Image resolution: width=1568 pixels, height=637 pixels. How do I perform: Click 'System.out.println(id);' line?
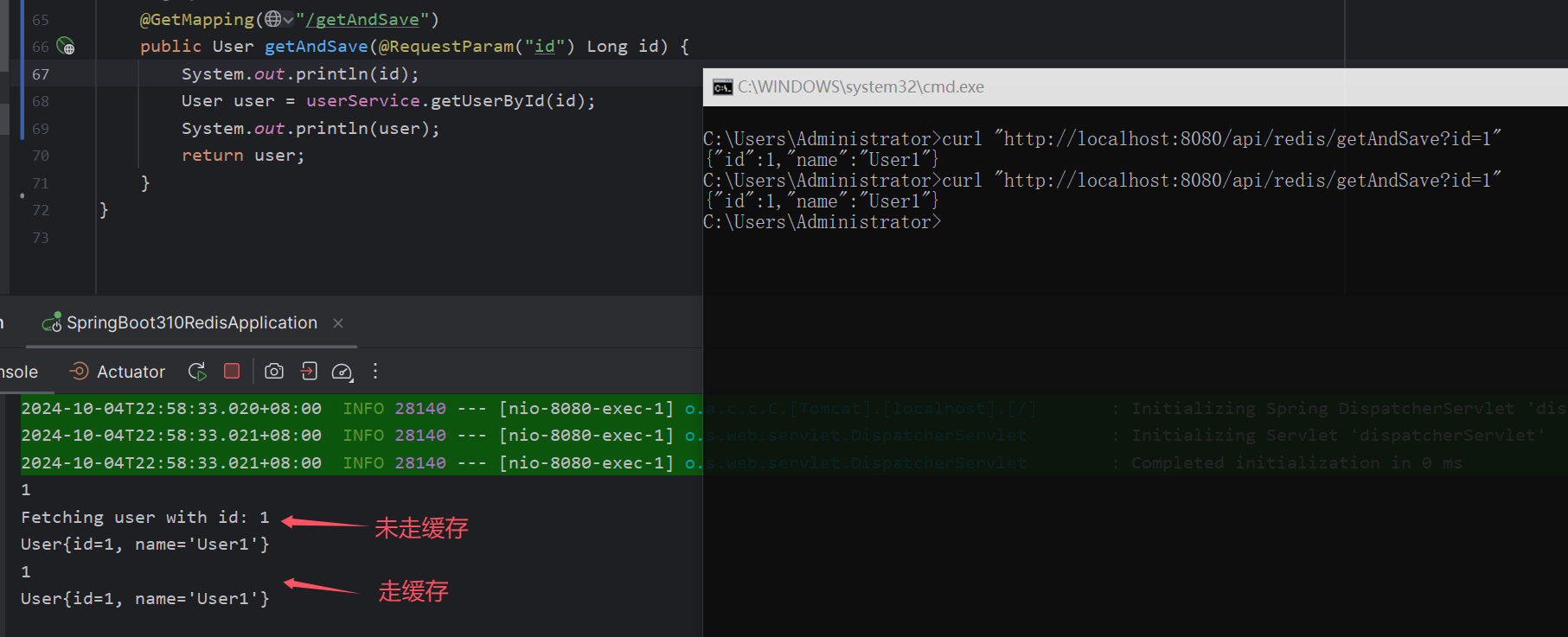point(300,73)
